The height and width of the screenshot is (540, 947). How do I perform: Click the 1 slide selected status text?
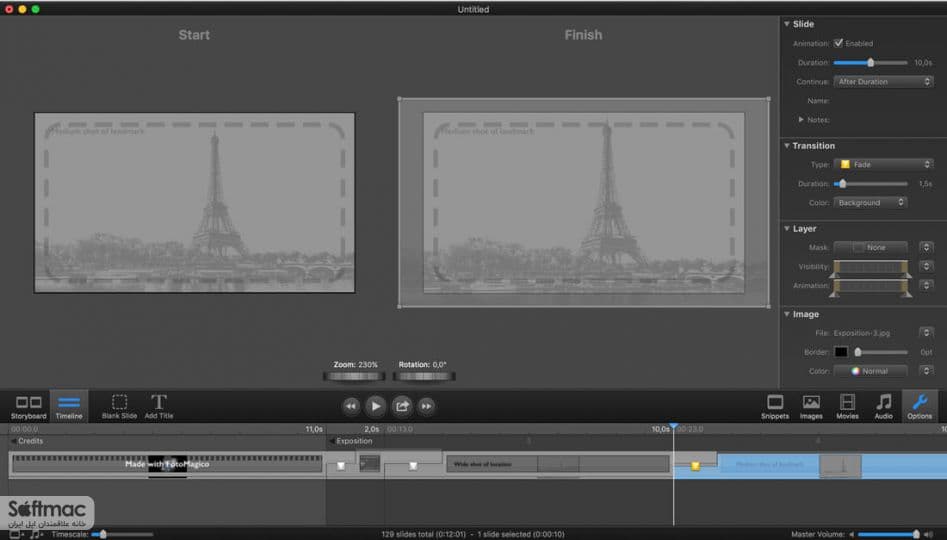[x=521, y=535]
